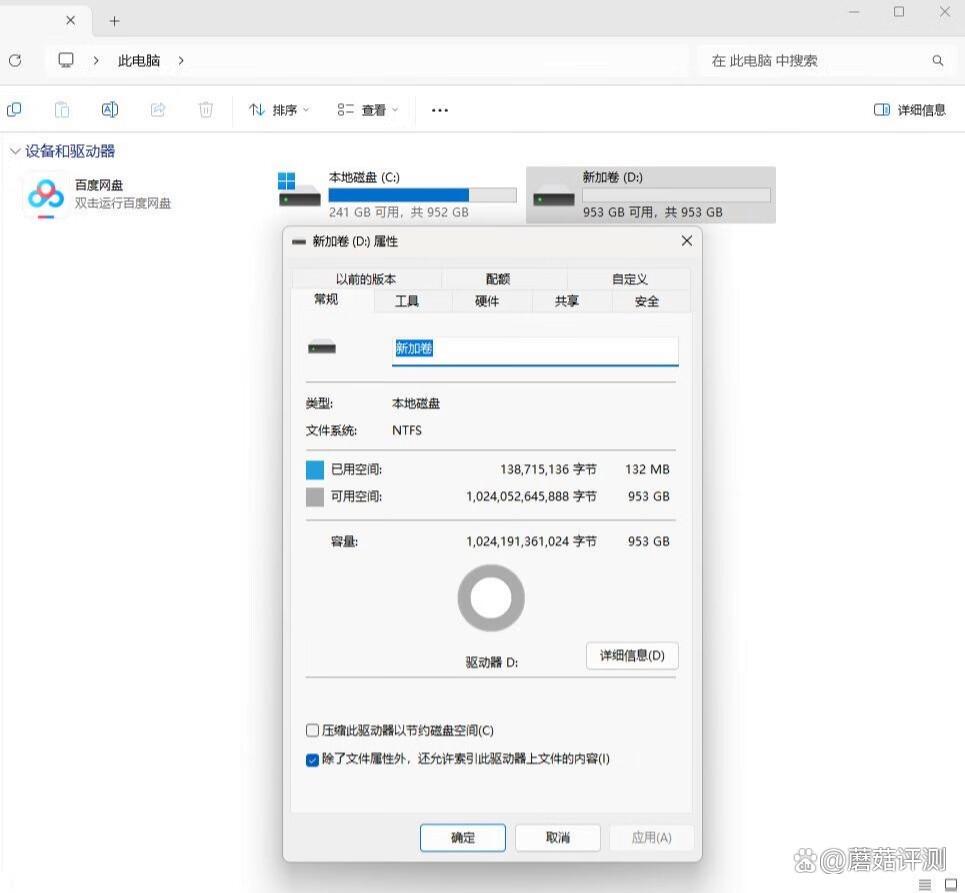This screenshot has width=965, height=893.
Task: Switch to the 工具 tab
Action: (407, 301)
